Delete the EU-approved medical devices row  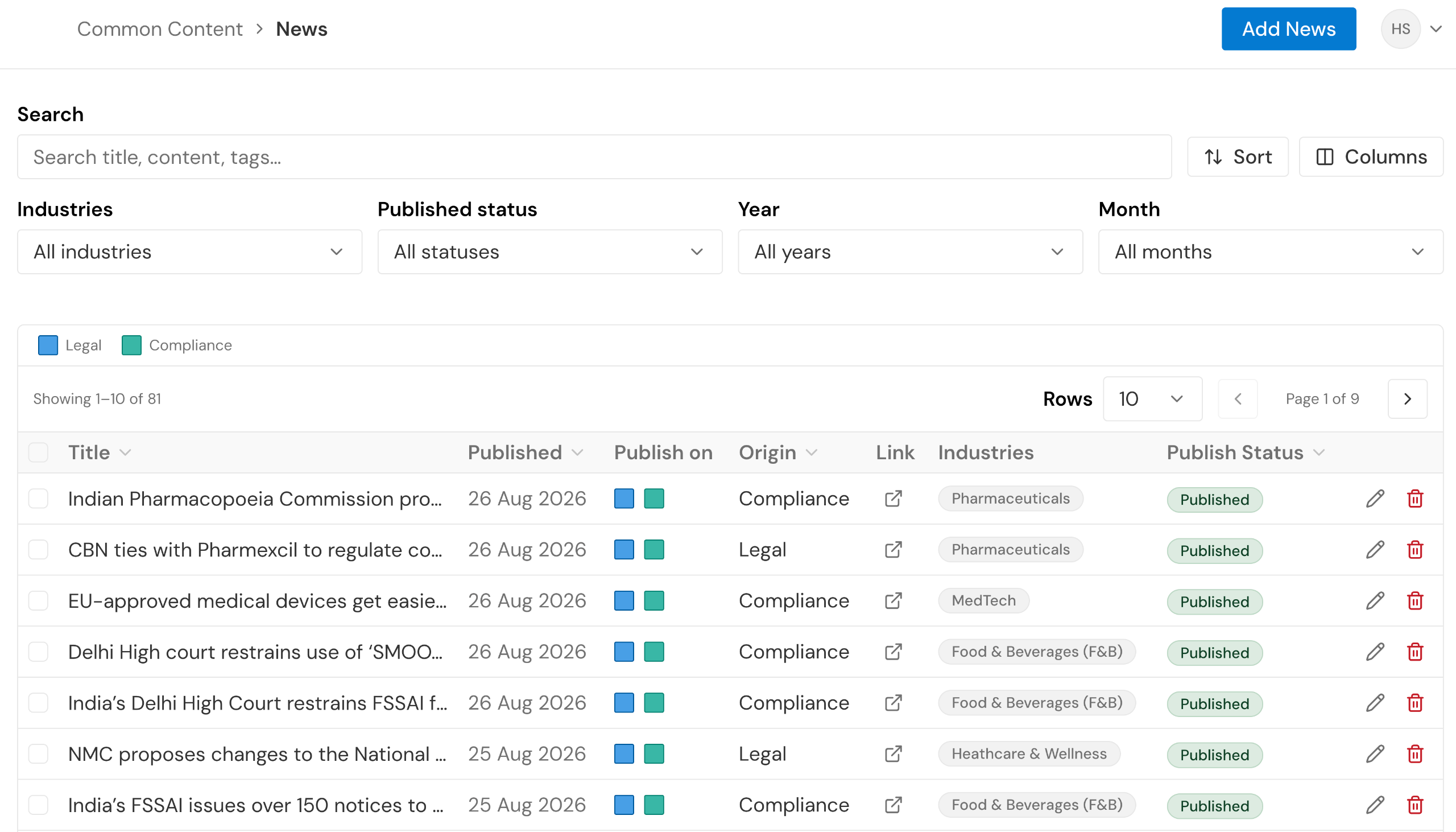tap(1415, 600)
